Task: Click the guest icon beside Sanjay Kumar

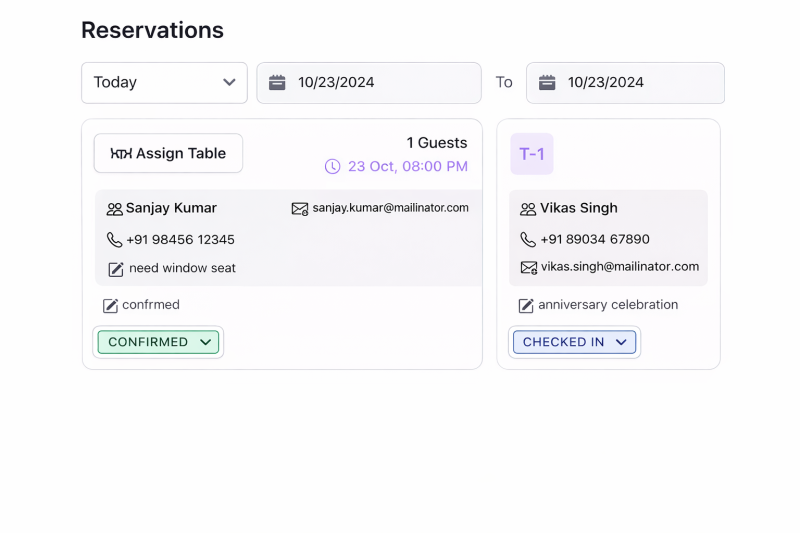Action: 114,209
